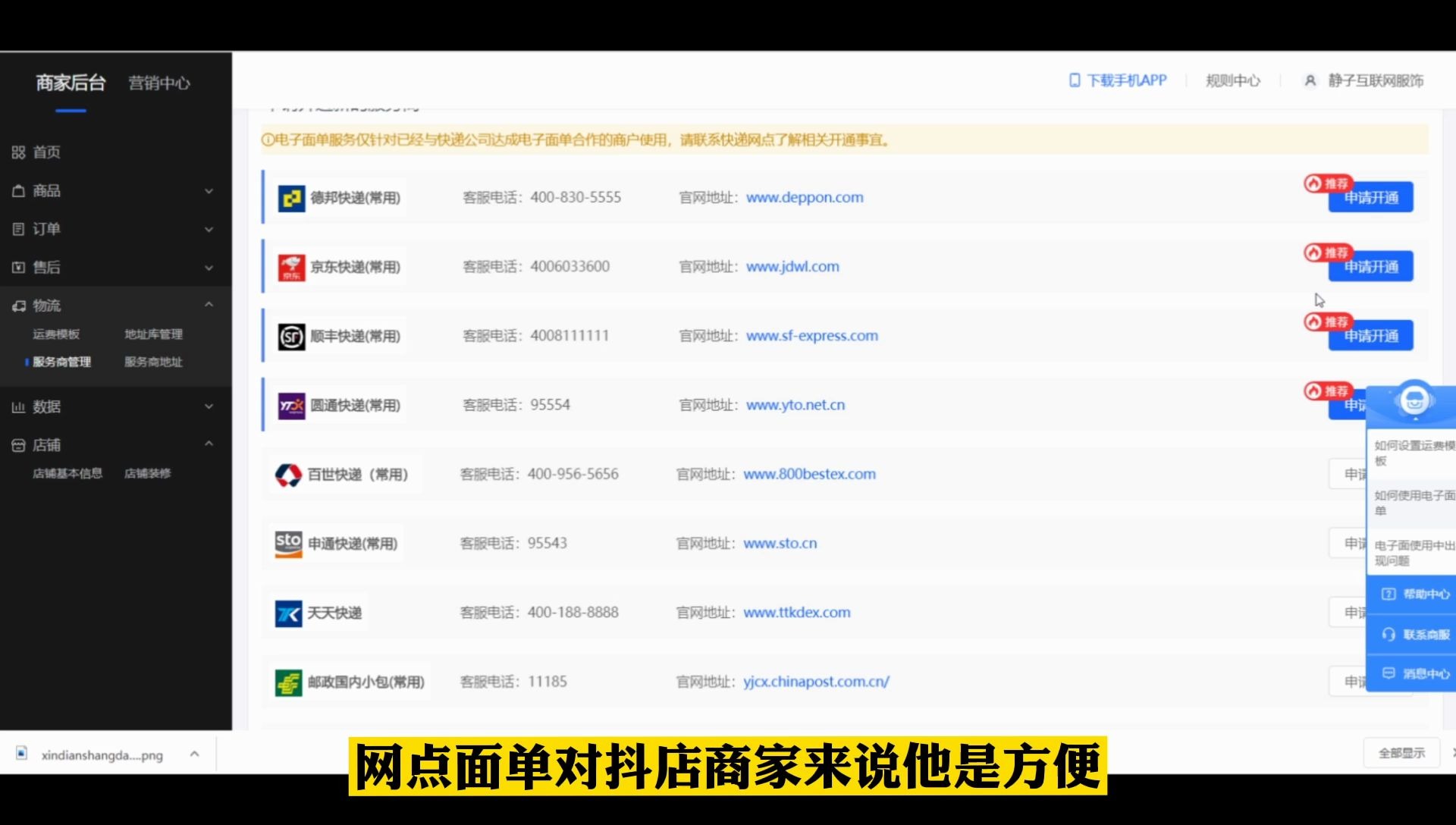
Task: Expand the 商品 menu chevron
Action: click(209, 191)
